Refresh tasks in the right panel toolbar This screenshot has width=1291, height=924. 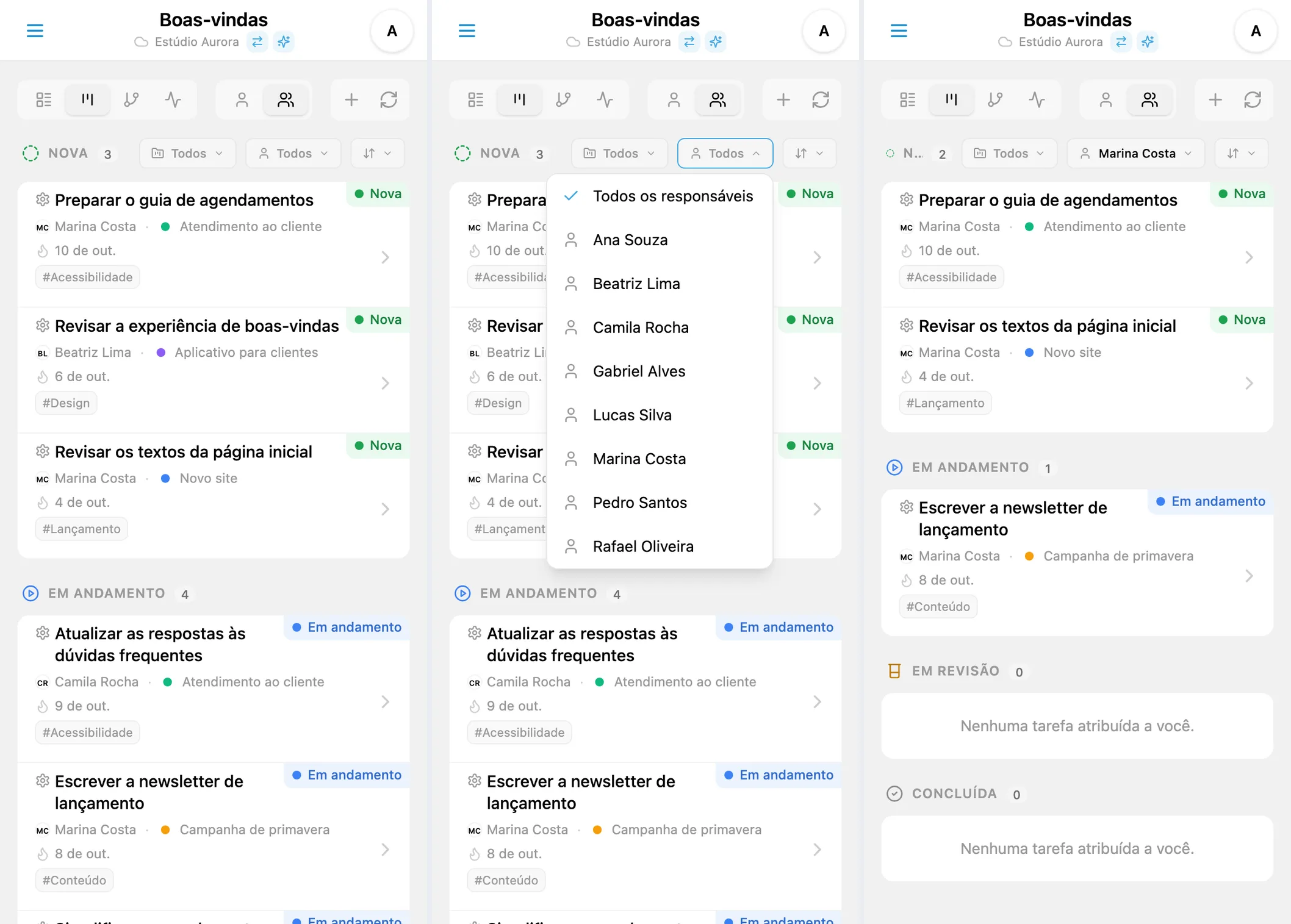pos(1253,99)
